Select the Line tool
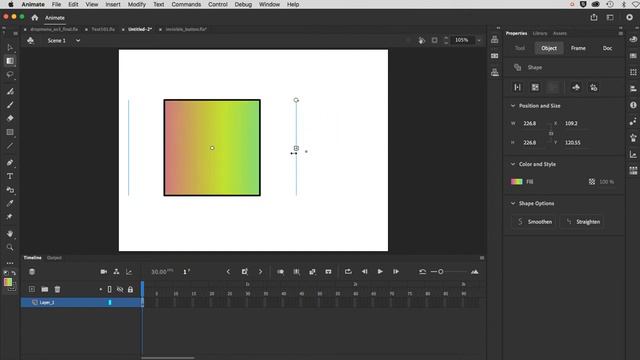The image size is (640, 360). (x=10, y=146)
